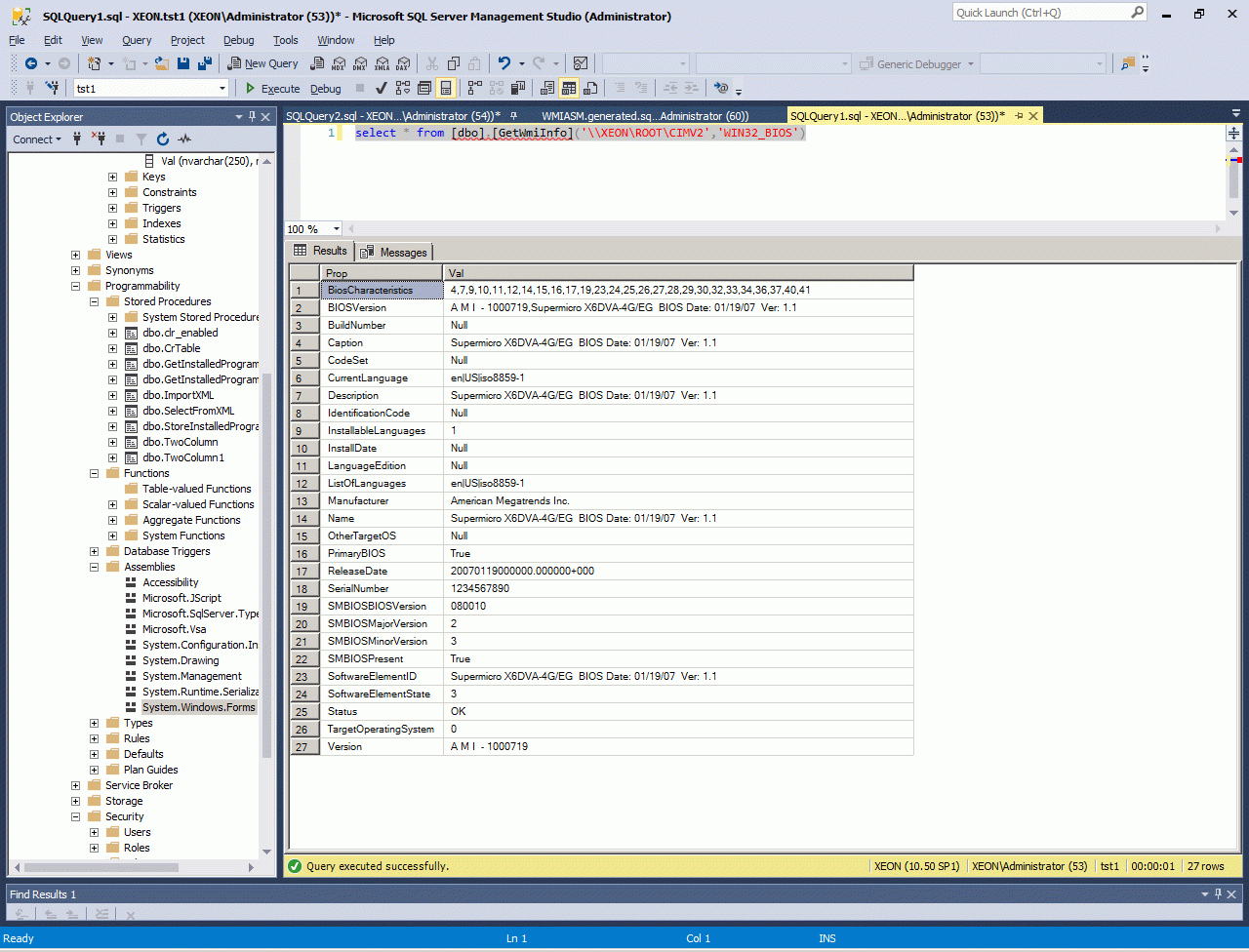1249x952 pixels.
Task: Switch output to Results to File
Action: (590, 88)
